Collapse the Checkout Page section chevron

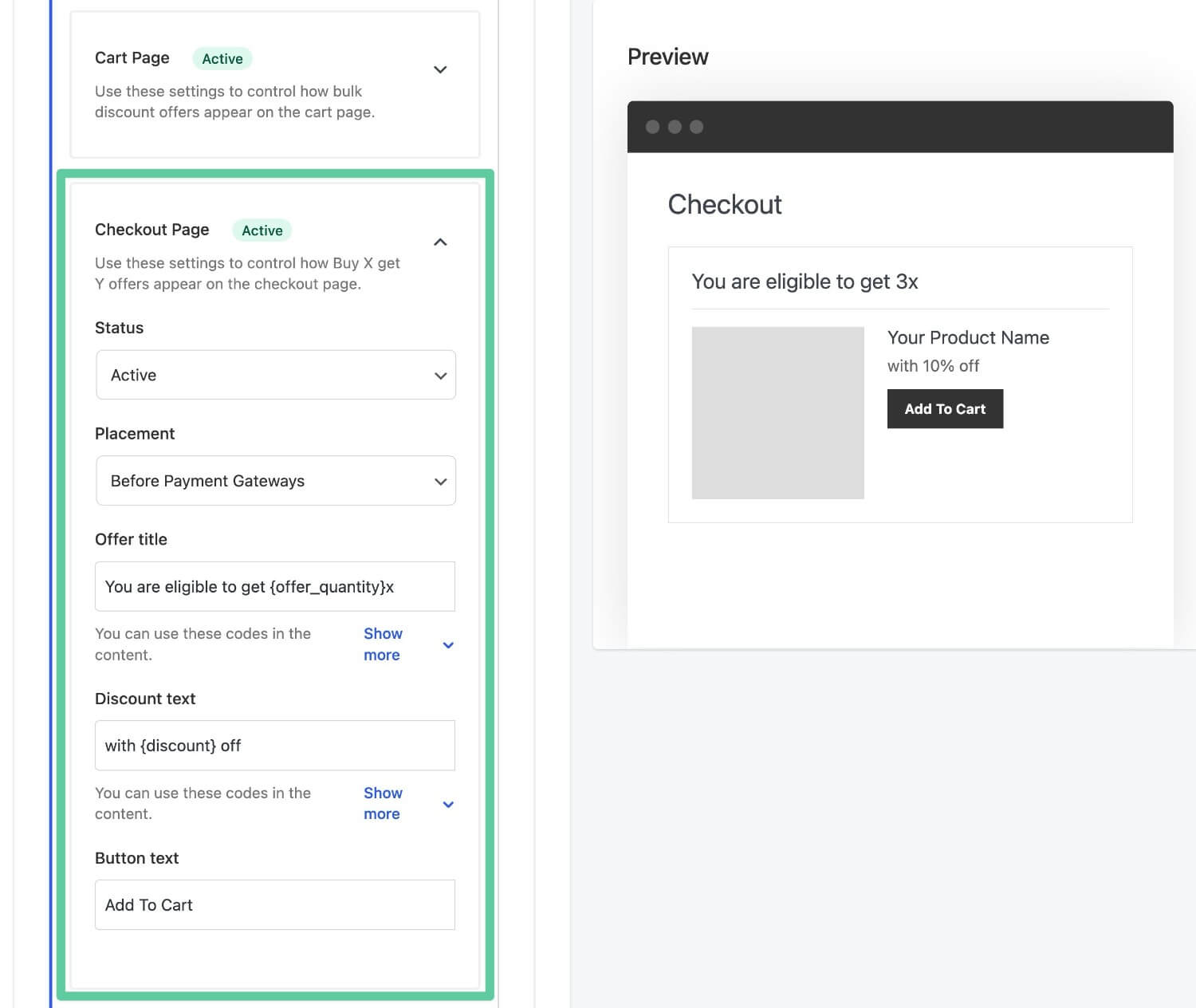click(440, 242)
